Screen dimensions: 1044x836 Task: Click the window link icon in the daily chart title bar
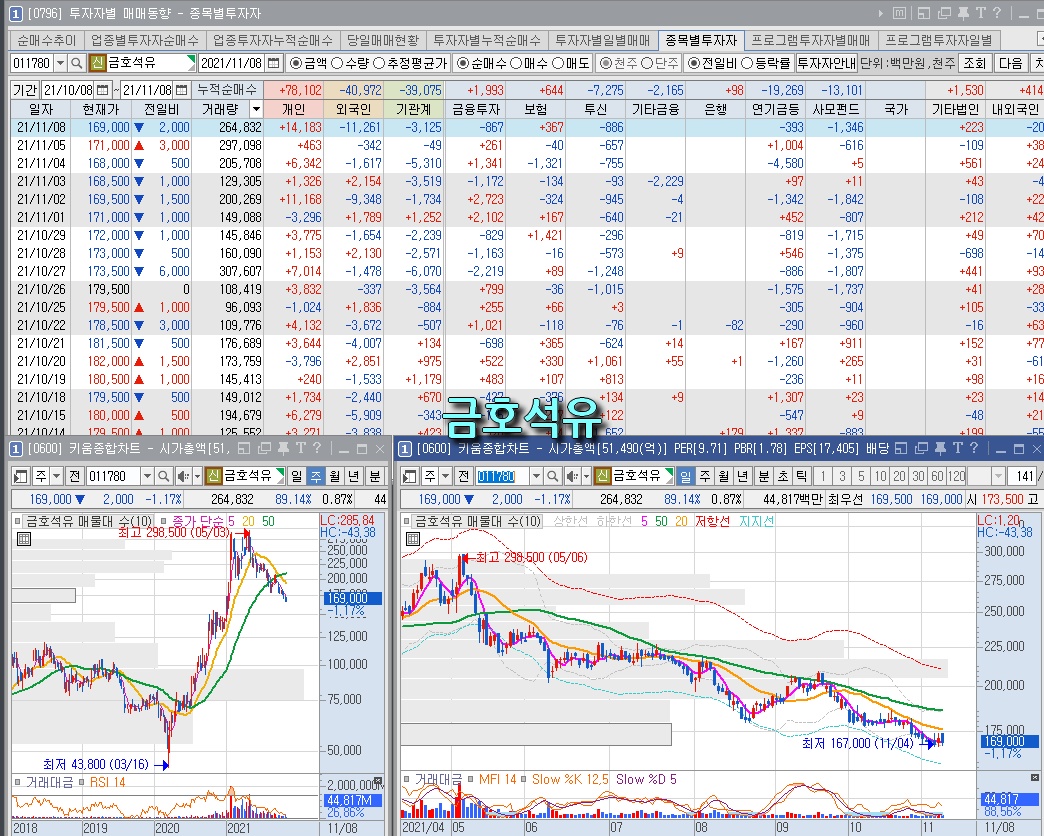coord(921,449)
